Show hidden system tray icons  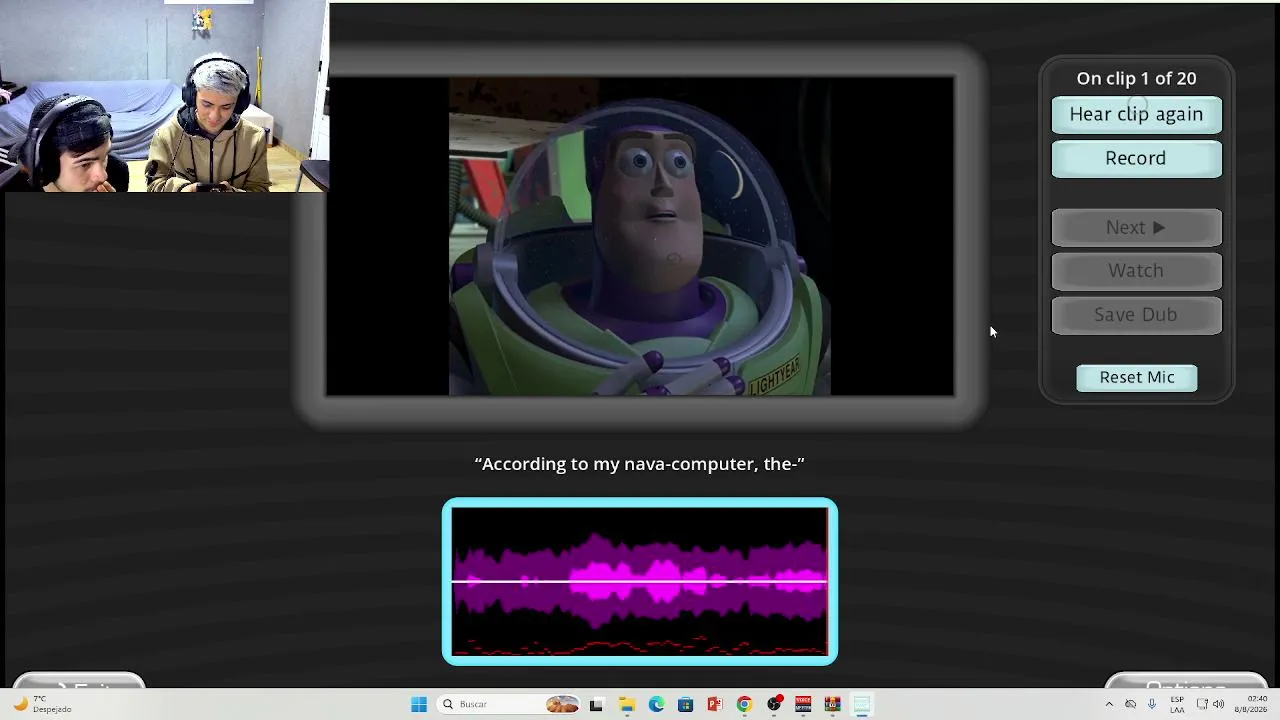(x=1108, y=705)
